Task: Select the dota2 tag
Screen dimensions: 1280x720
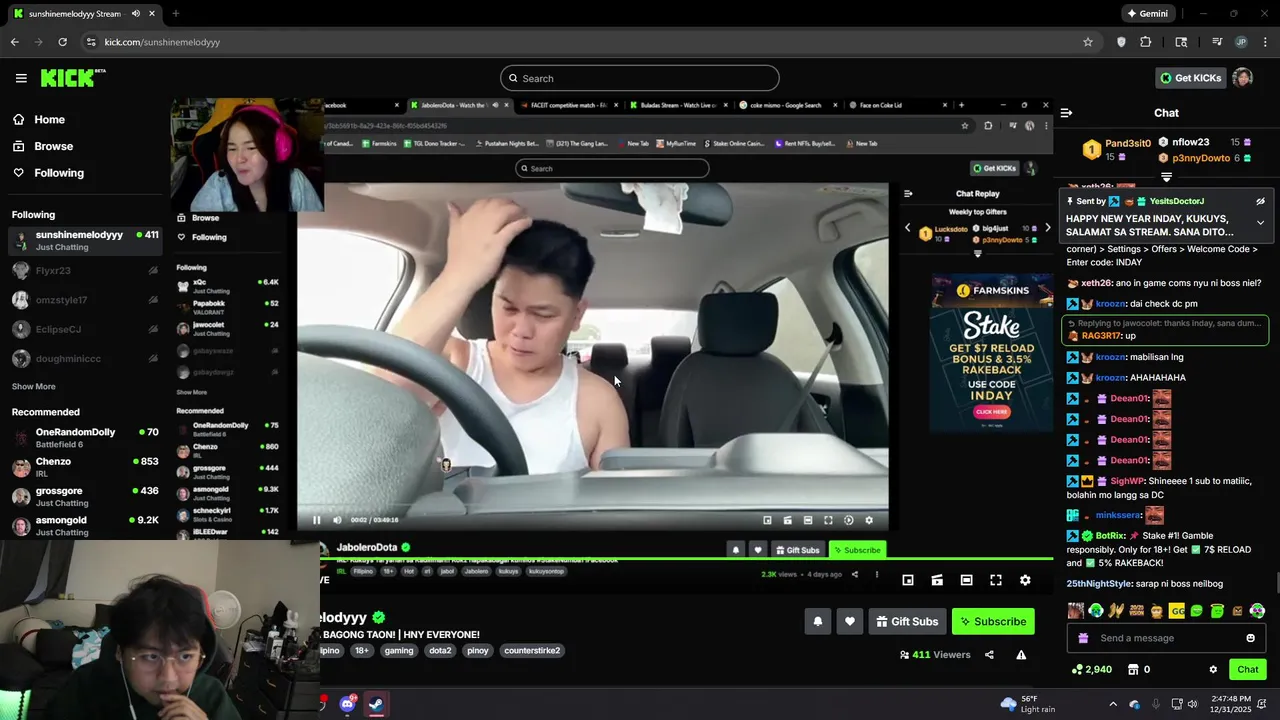Action: click(440, 650)
